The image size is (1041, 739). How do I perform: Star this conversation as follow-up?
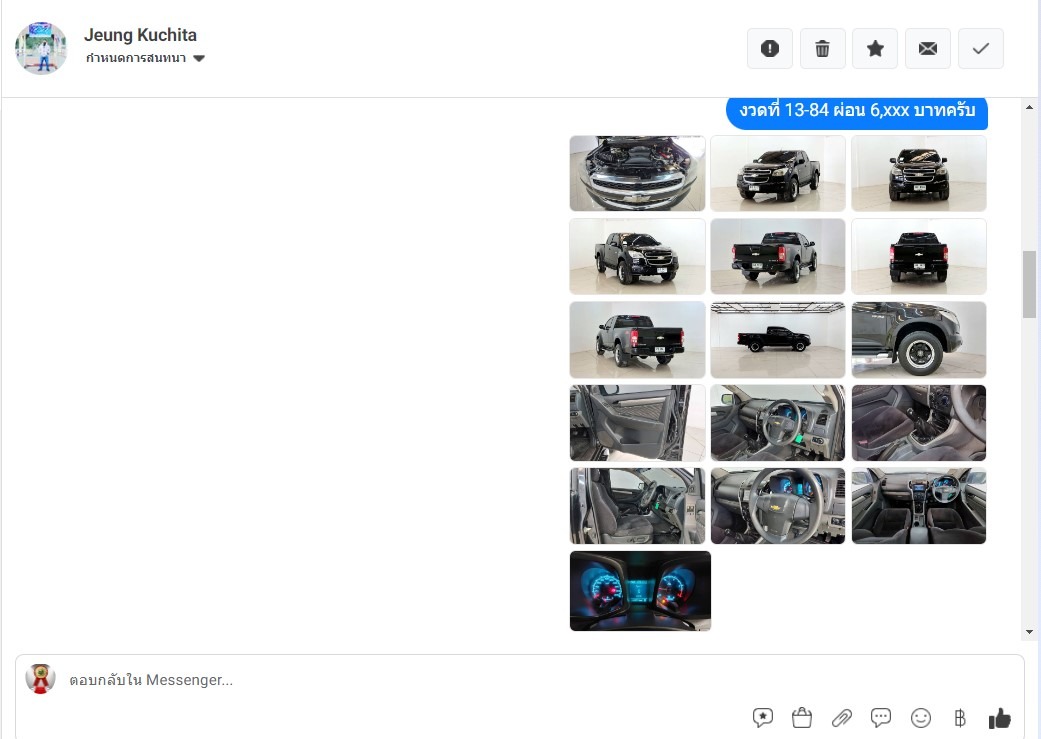tap(875, 48)
